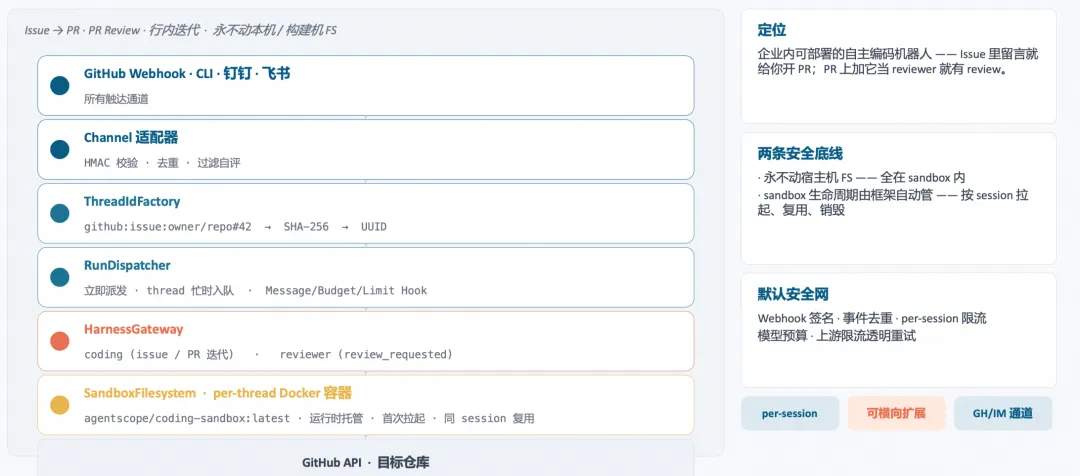Click the RunDispatcher title
This screenshot has height=476, width=1080.
[127, 265]
